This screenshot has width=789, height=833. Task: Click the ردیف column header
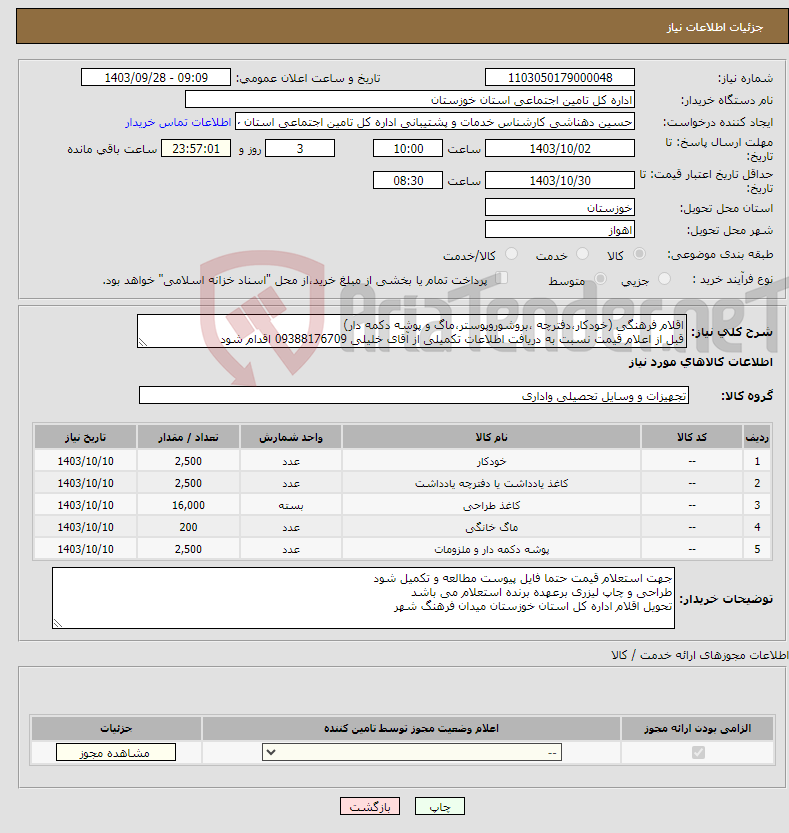click(x=757, y=437)
